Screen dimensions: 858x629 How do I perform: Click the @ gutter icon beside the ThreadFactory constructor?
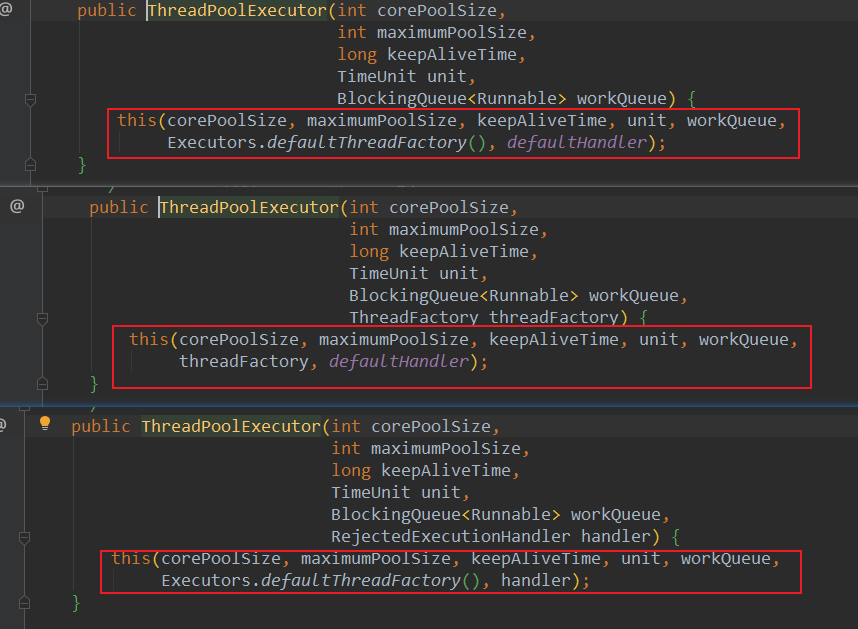click(x=17, y=206)
